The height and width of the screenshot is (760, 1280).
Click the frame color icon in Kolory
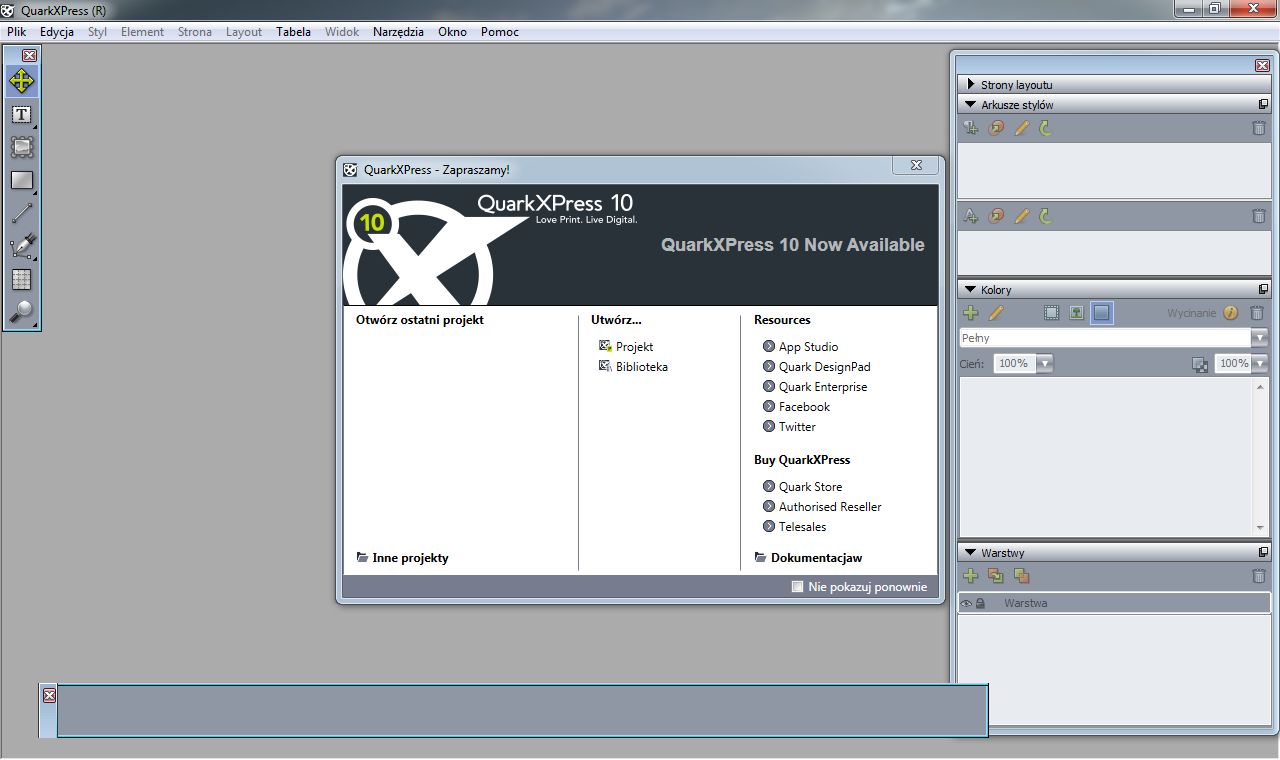(1051, 313)
